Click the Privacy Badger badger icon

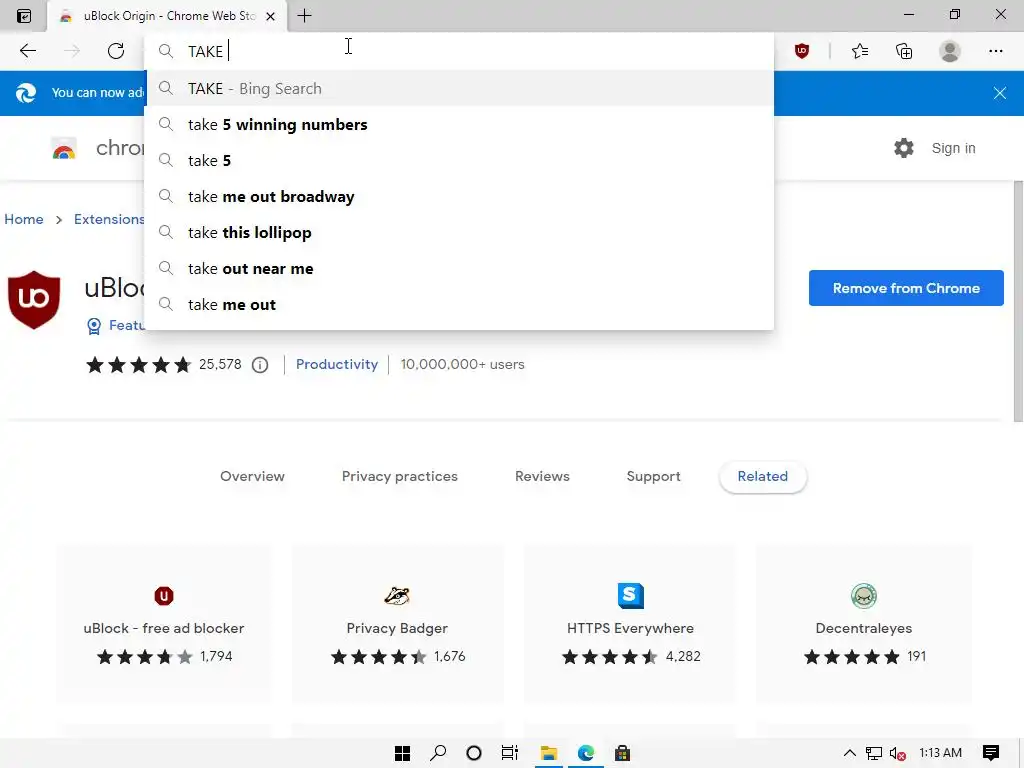pyautogui.click(x=397, y=596)
